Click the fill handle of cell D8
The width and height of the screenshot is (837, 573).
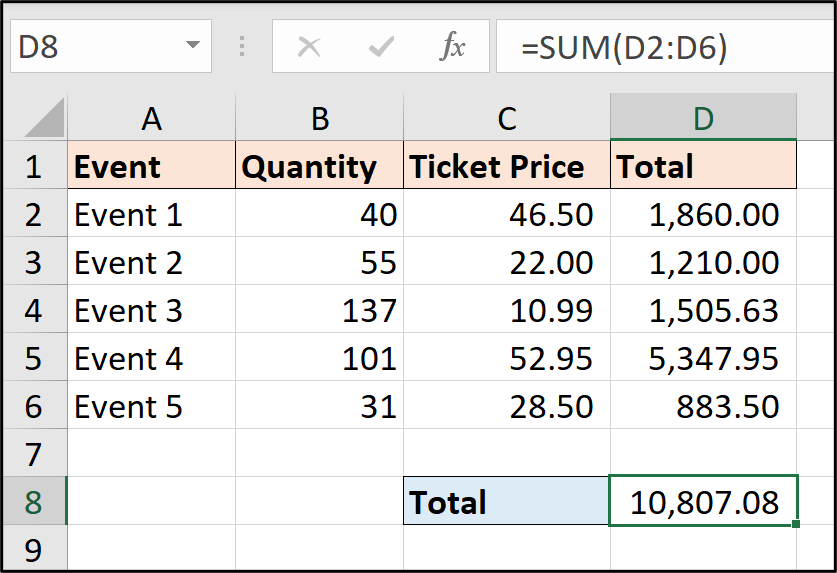pyautogui.click(x=796, y=524)
